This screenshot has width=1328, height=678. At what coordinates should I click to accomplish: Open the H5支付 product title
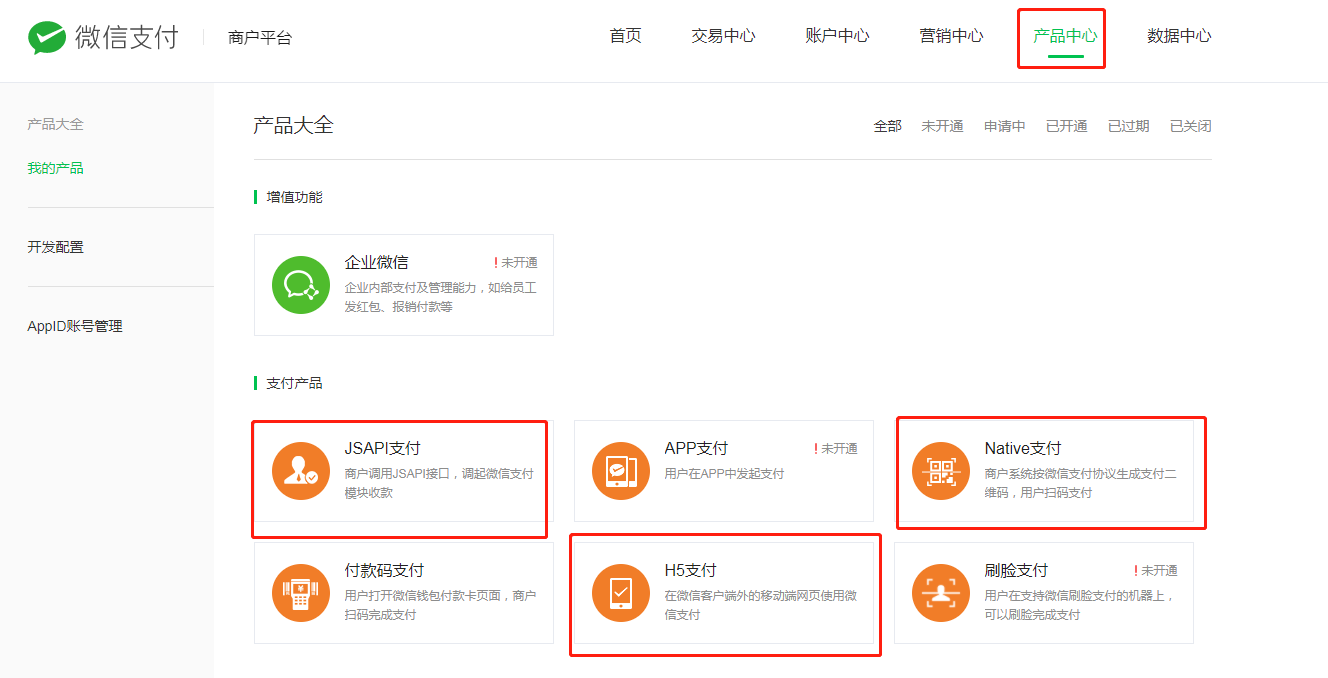click(x=691, y=570)
